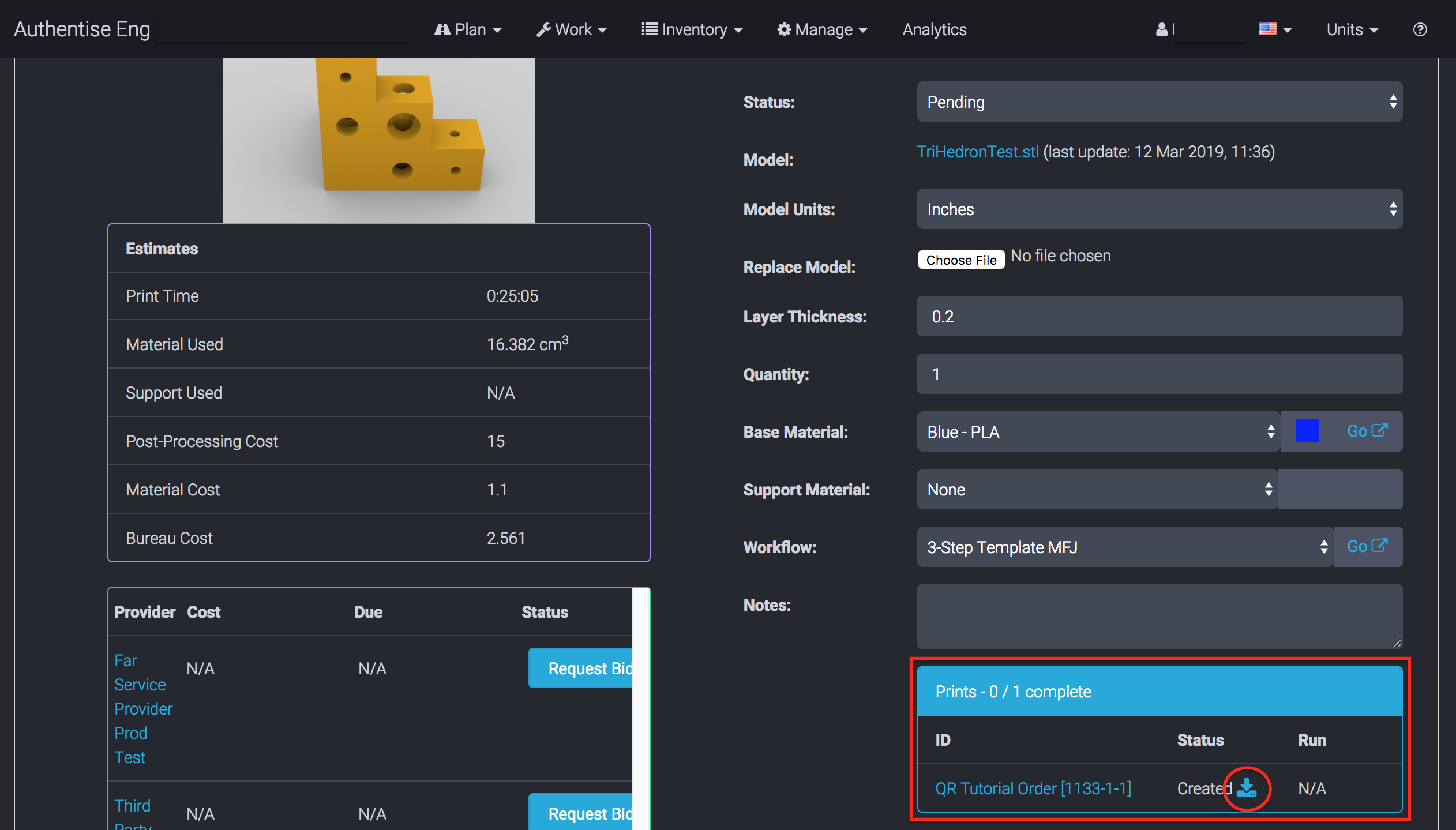
Task: Open the Model Units dropdown showing Inches
Action: (x=1159, y=209)
